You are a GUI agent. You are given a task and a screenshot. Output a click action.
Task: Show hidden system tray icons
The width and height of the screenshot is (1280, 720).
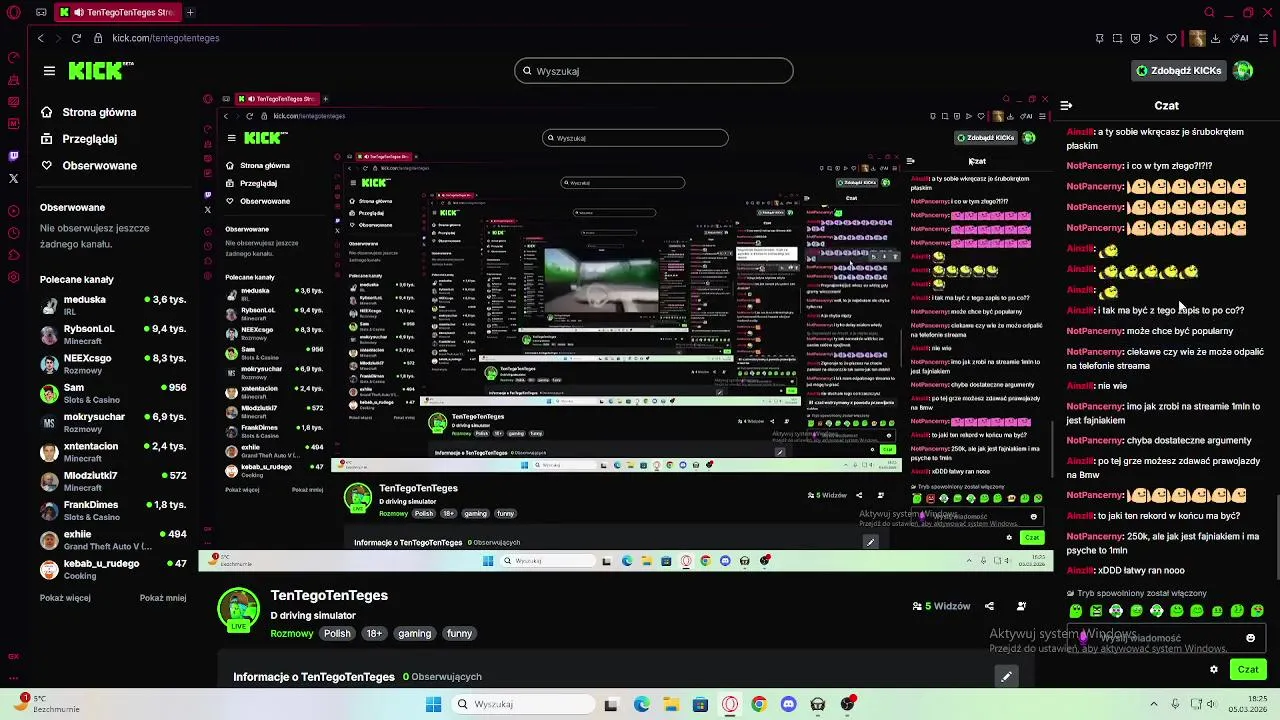(x=1153, y=704)
